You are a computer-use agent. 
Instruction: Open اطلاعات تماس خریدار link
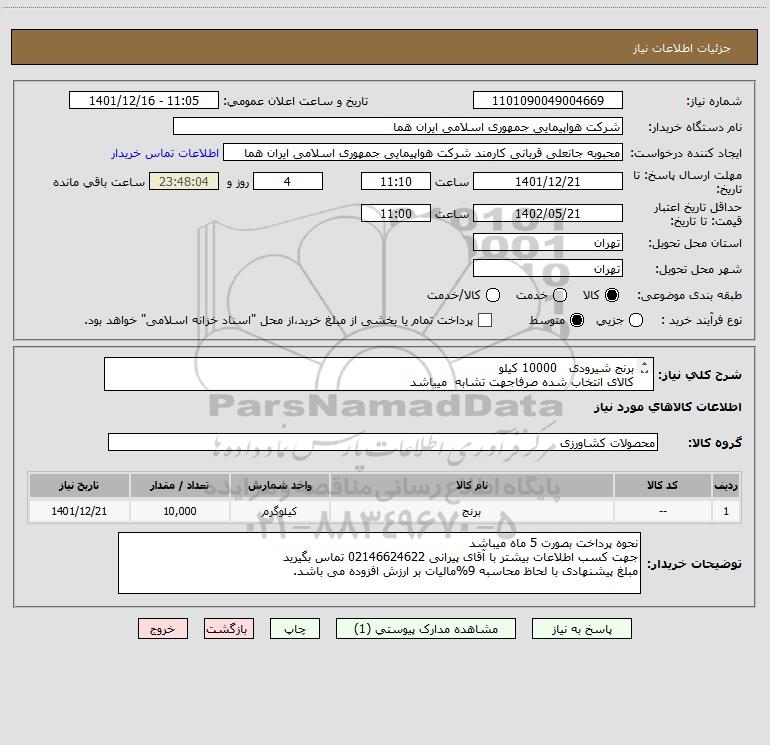(165, 153)
